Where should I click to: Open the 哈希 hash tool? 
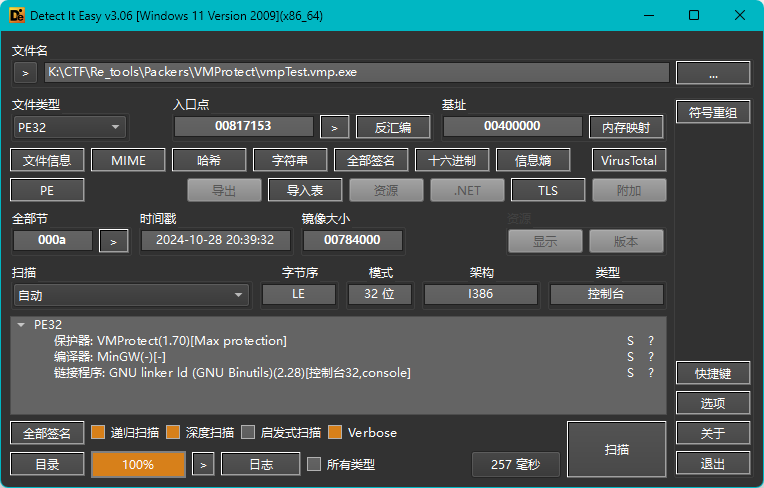click(209, 160)
